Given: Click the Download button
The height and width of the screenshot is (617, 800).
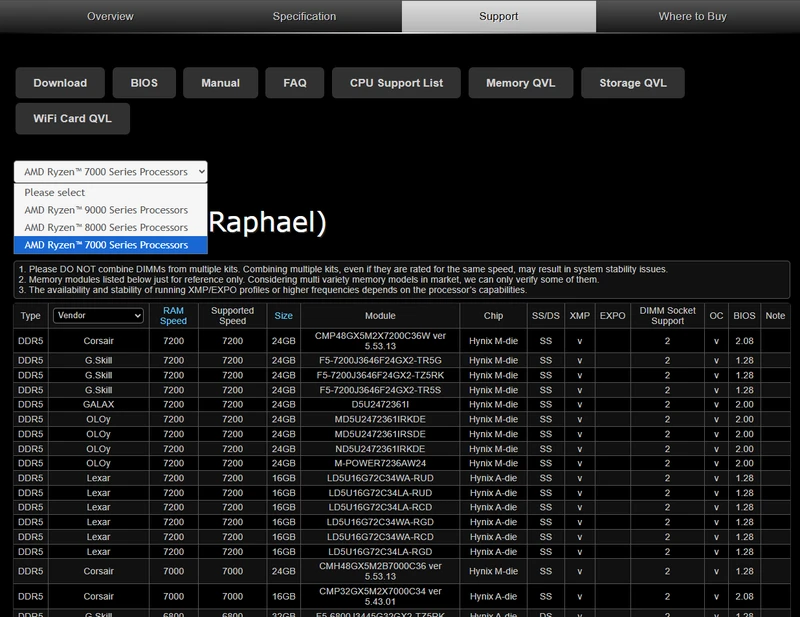Looking at the screenshot, I should pos(60,83).
